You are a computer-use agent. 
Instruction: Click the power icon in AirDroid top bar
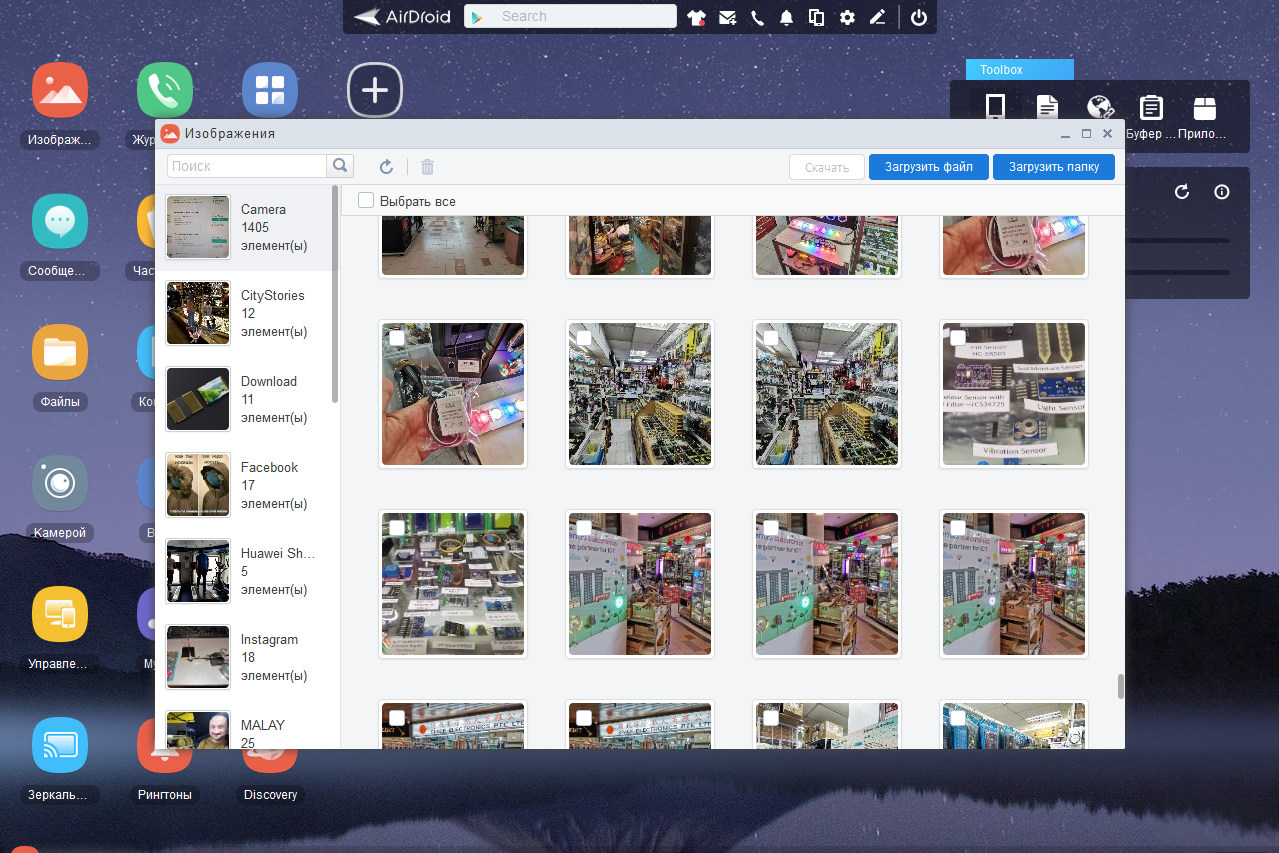[x=918, y=17]
